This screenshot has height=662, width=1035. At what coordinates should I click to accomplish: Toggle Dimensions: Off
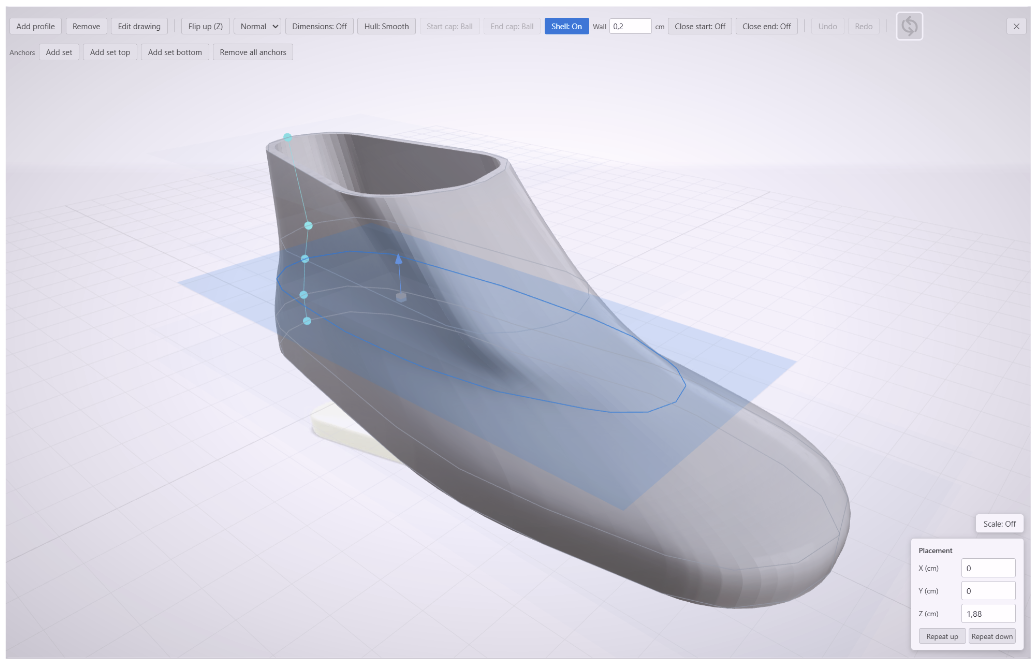point(319,26)
